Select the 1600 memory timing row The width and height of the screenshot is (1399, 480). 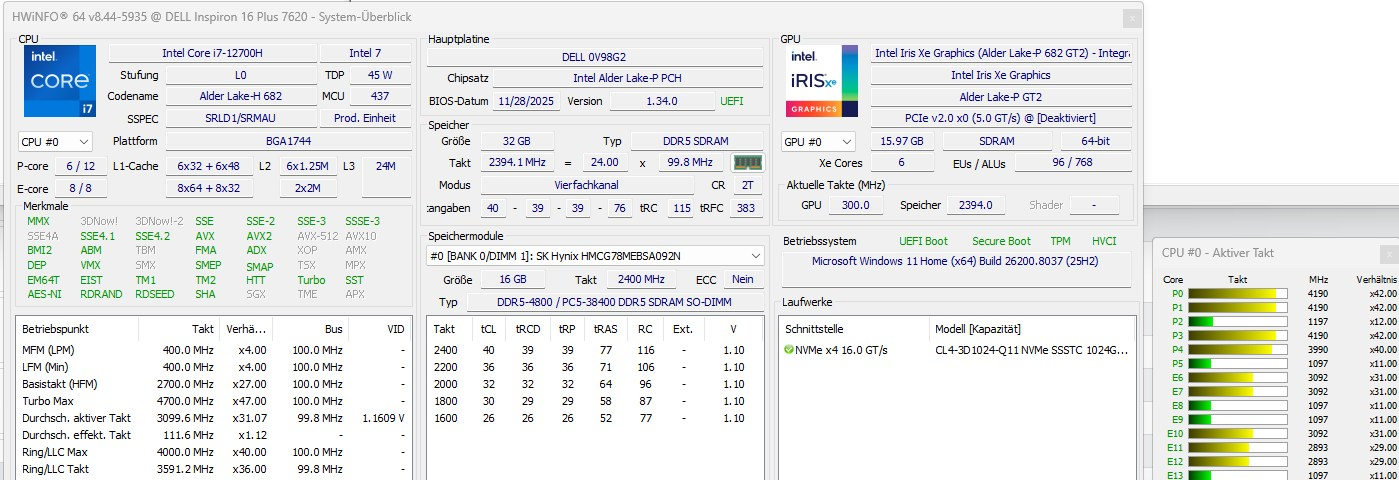pos(594,418)
